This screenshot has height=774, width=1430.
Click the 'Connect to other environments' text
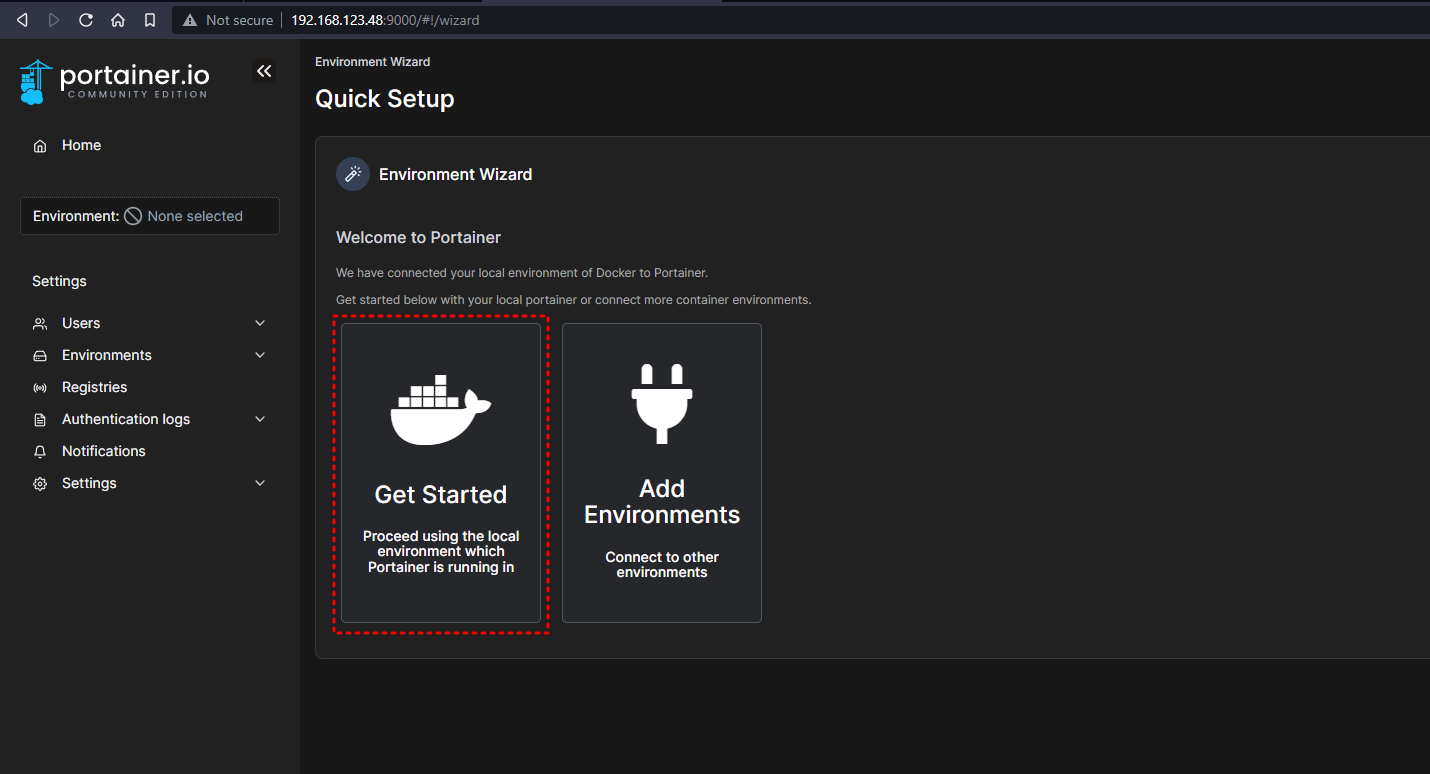coord(662,565)
